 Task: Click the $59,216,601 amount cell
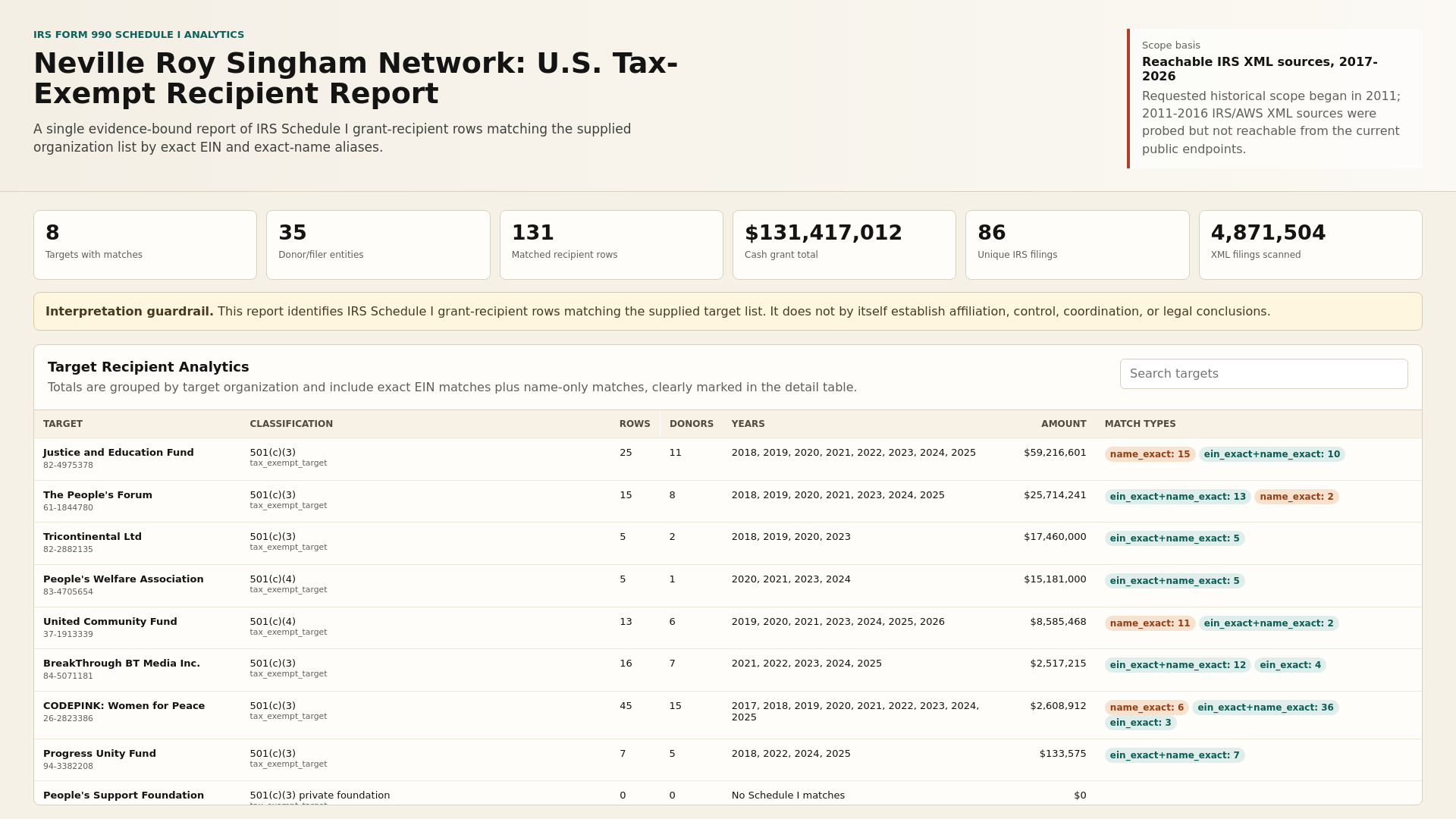[1055, 453]
